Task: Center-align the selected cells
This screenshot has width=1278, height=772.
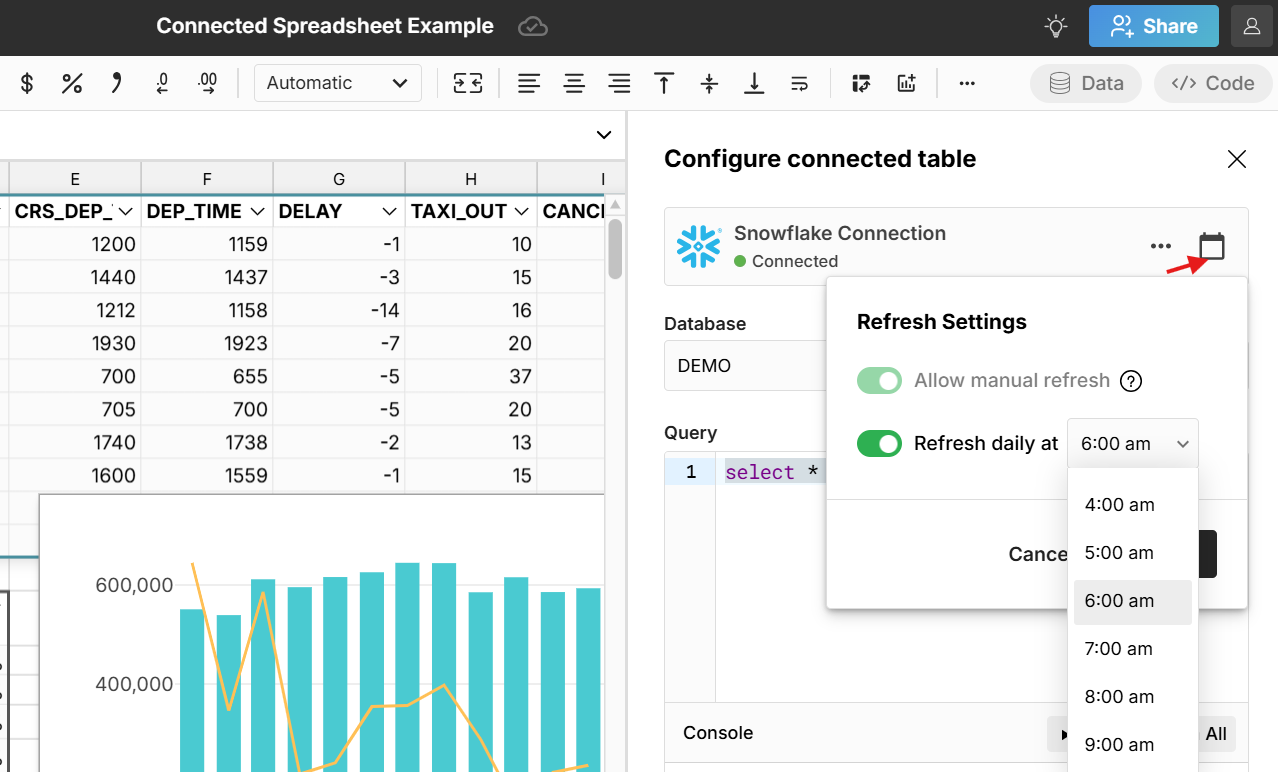Action: click(574, 83)
